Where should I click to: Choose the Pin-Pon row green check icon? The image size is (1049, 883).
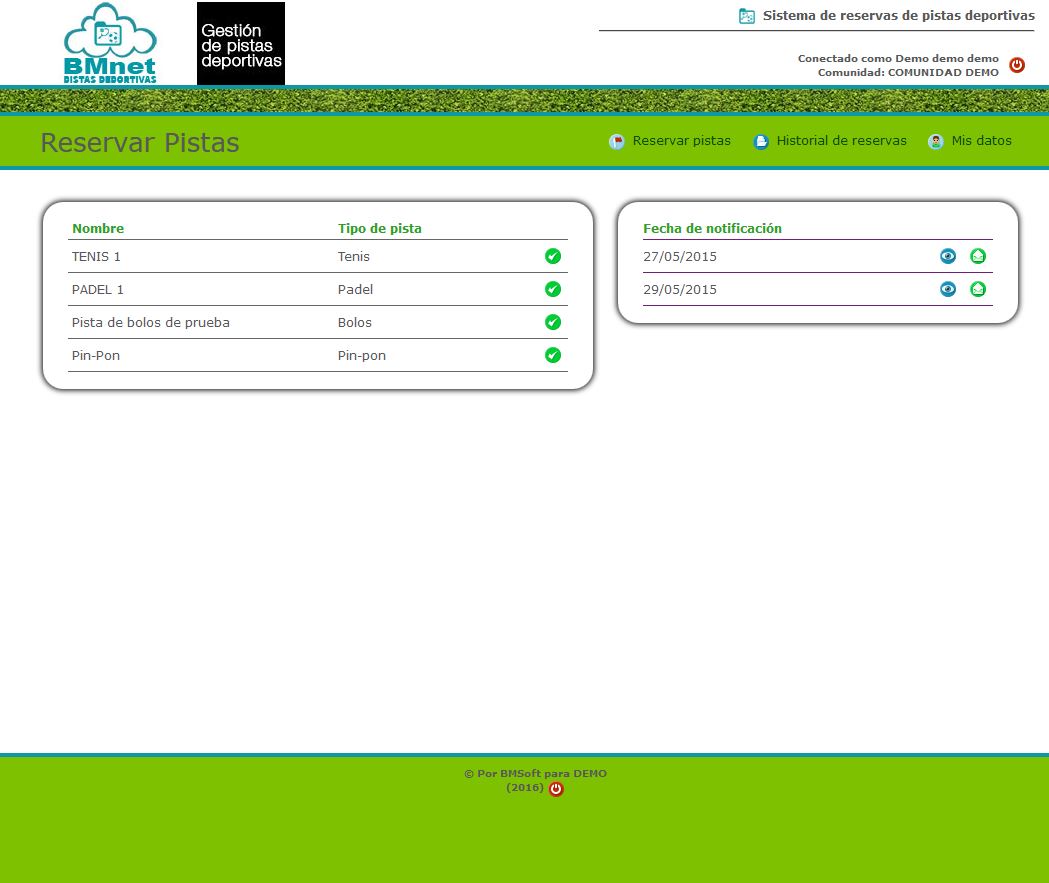pyautogui.click(x=552, y=355)
